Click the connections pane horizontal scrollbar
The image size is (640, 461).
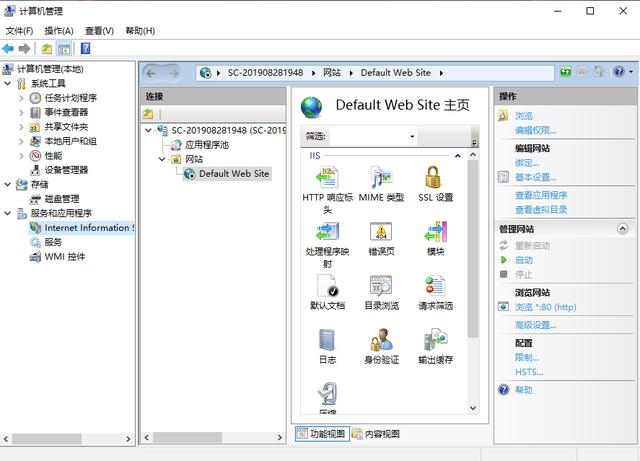[188, 438]
